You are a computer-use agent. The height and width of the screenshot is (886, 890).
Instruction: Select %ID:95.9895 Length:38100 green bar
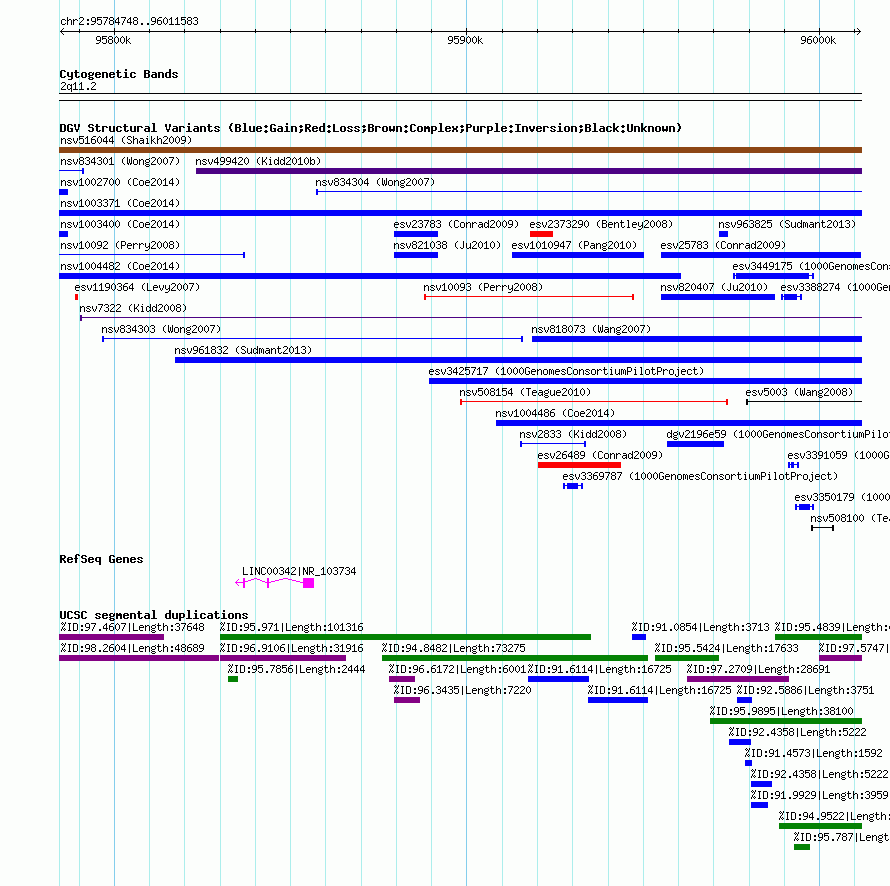click(x=786, y=721)
